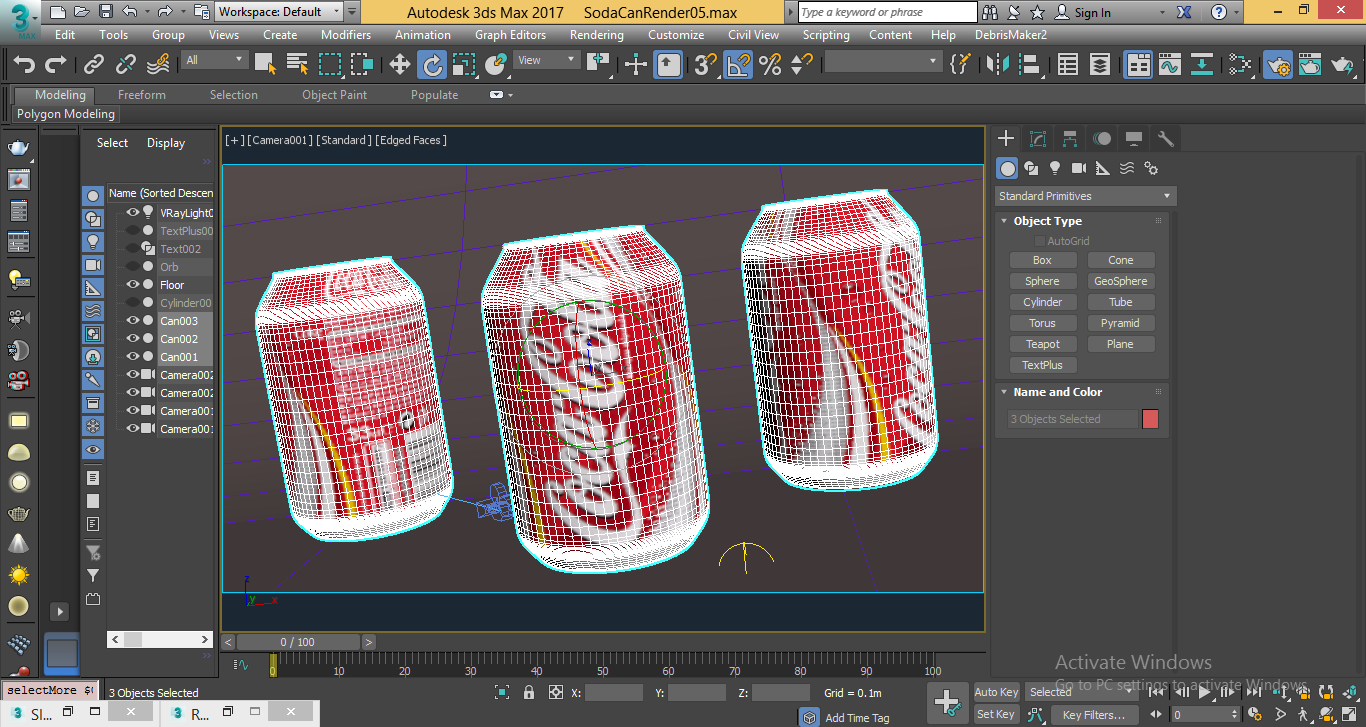The height and width of the screenshot is (727, 1366).
Task: Switch to the Object Paint ribbon tab
Action: click(335, 95)
